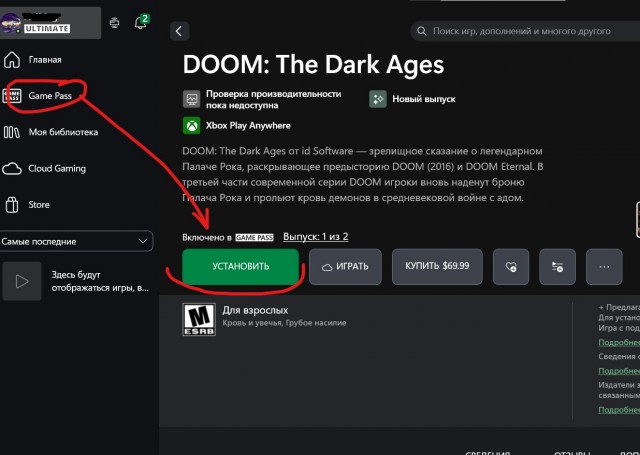Click the Xbox Play Anywhere label
The image size is (640, 455).
(x=248, y=126)
